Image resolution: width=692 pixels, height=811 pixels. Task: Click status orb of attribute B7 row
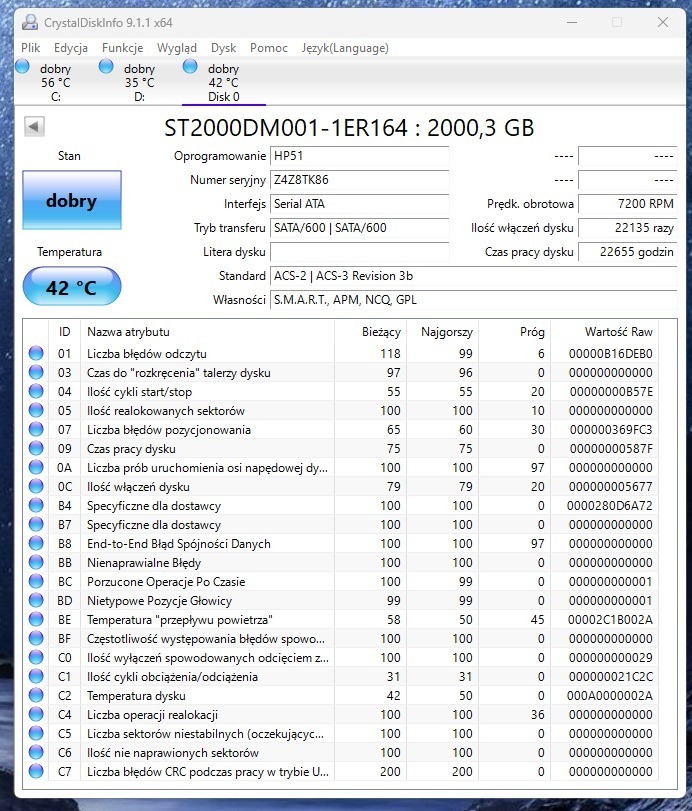[36, 524]
